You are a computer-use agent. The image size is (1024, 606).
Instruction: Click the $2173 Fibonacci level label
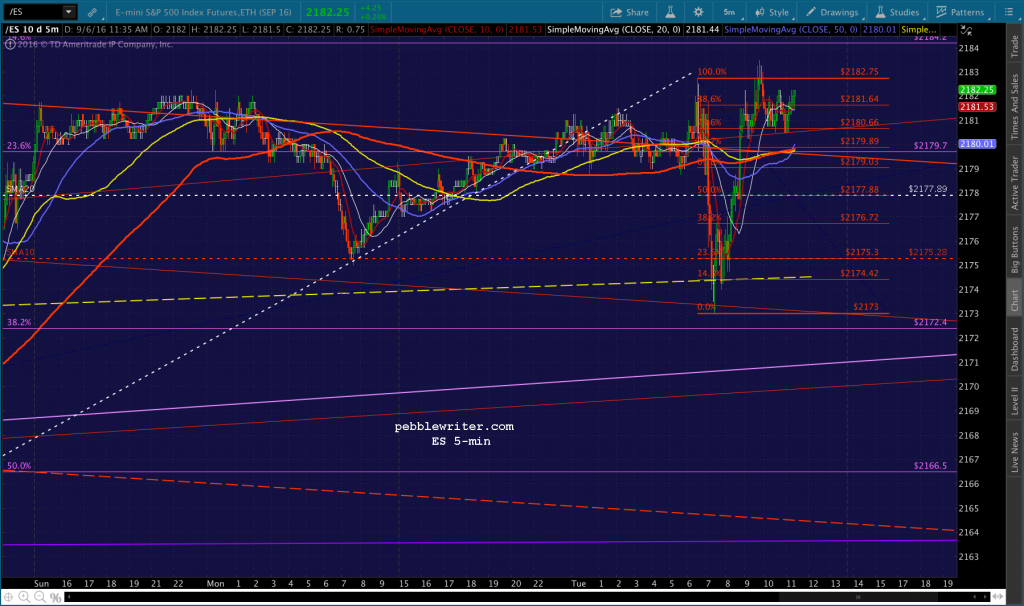[x=866, y=307]
